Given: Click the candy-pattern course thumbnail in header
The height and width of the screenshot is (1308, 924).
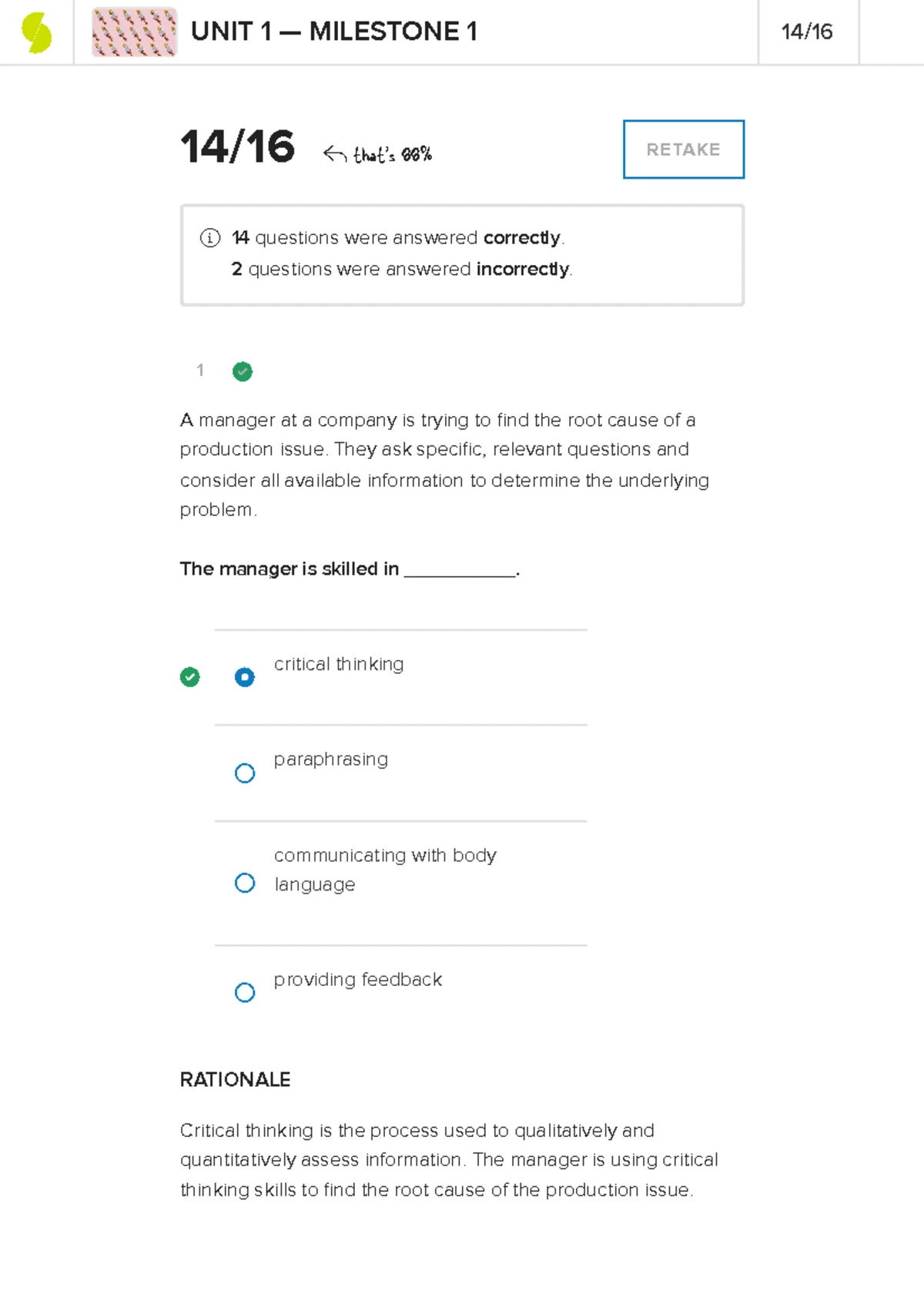Looking at the screenshot, I should click(x=134, y=32).
